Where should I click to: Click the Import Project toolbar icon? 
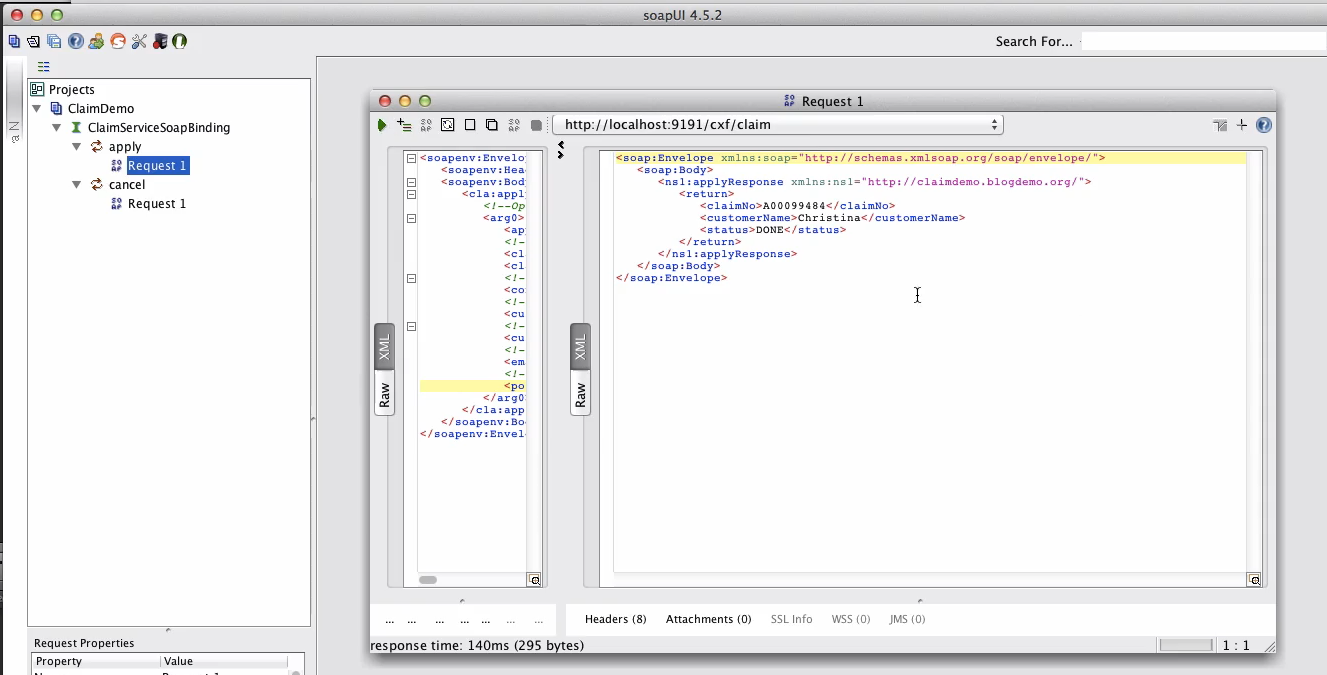coord(34,41)
